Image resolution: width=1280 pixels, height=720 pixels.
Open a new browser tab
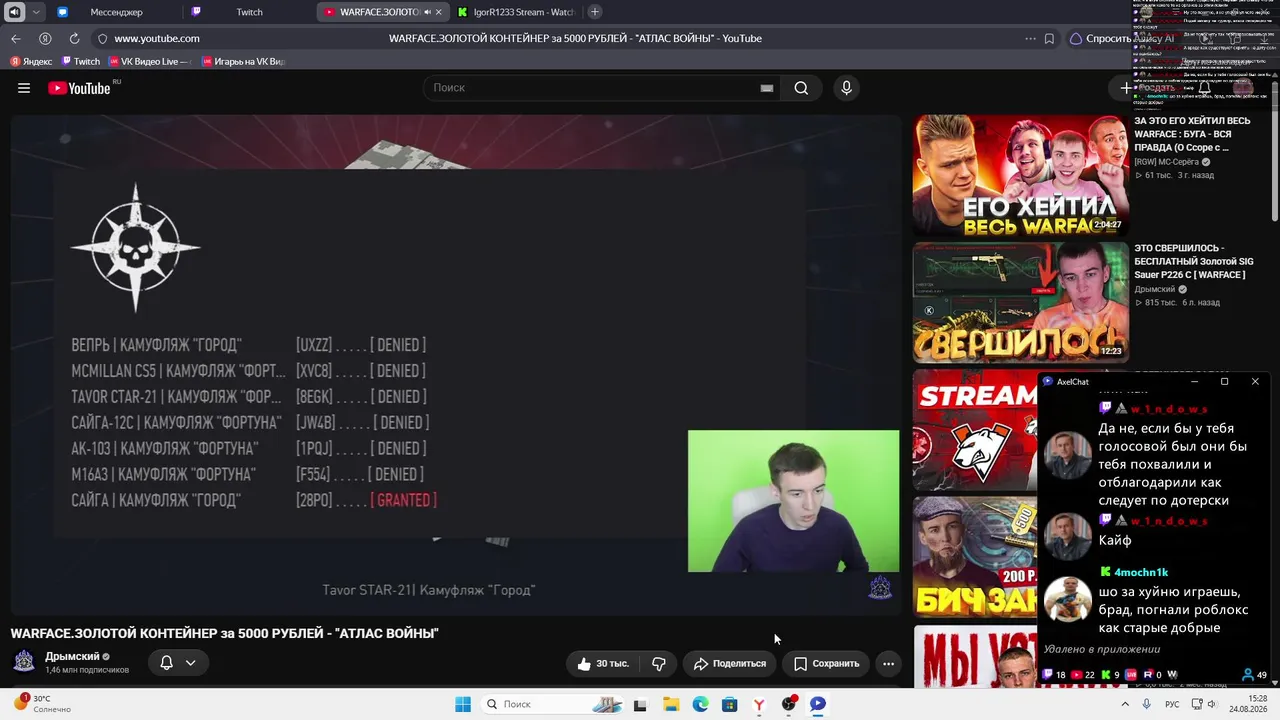click(595, 12)
